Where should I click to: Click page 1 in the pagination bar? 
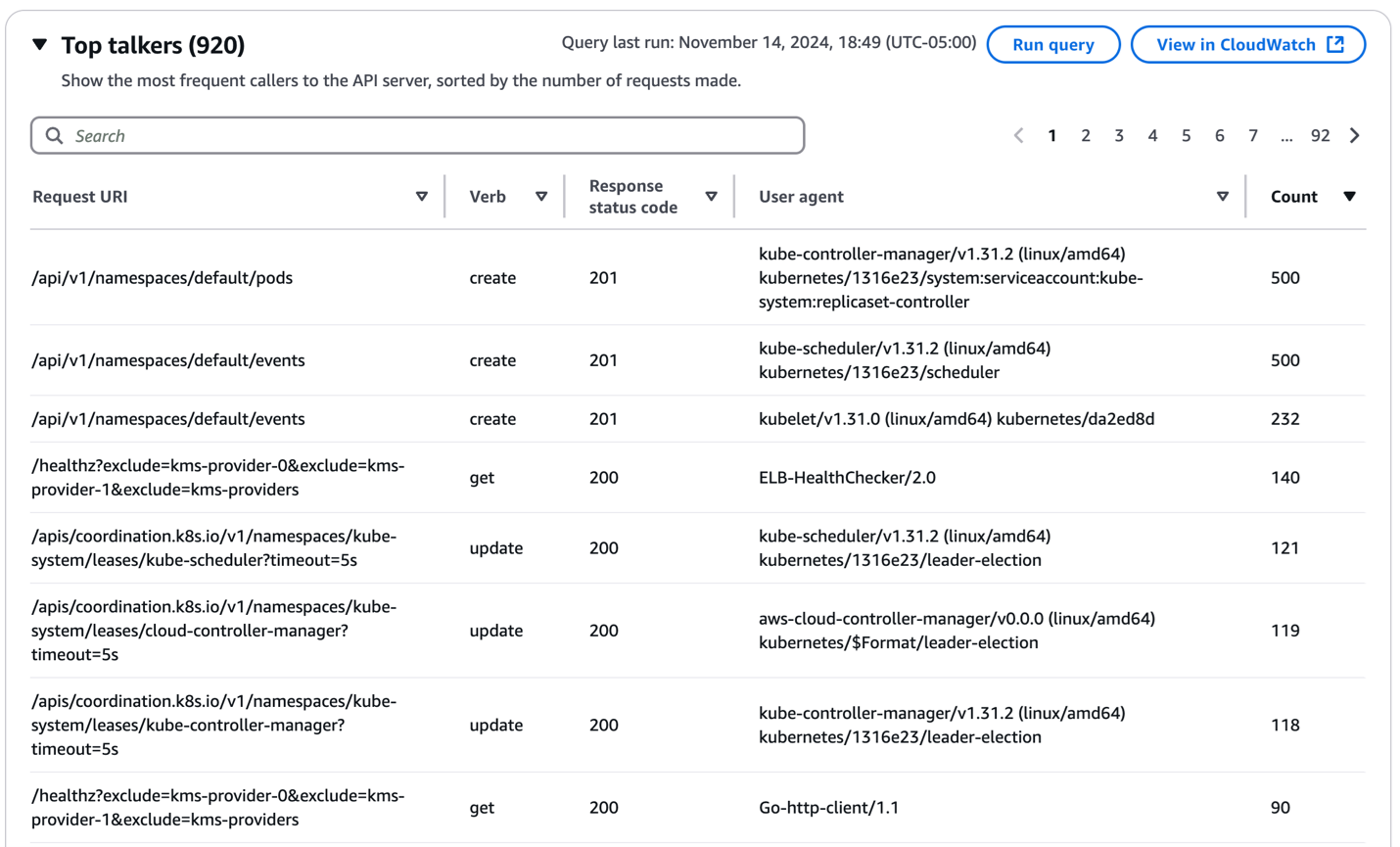point(1052,135)
